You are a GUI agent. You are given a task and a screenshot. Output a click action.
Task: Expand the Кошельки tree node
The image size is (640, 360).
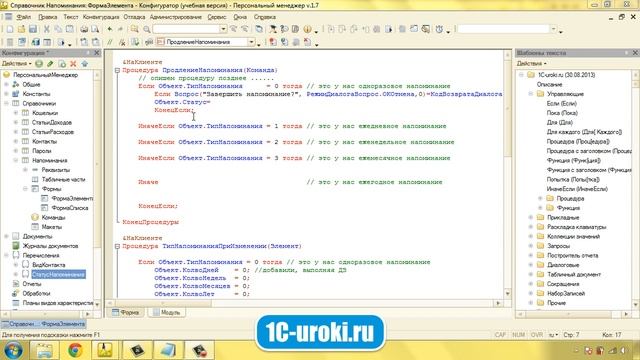tap(16, 113)
